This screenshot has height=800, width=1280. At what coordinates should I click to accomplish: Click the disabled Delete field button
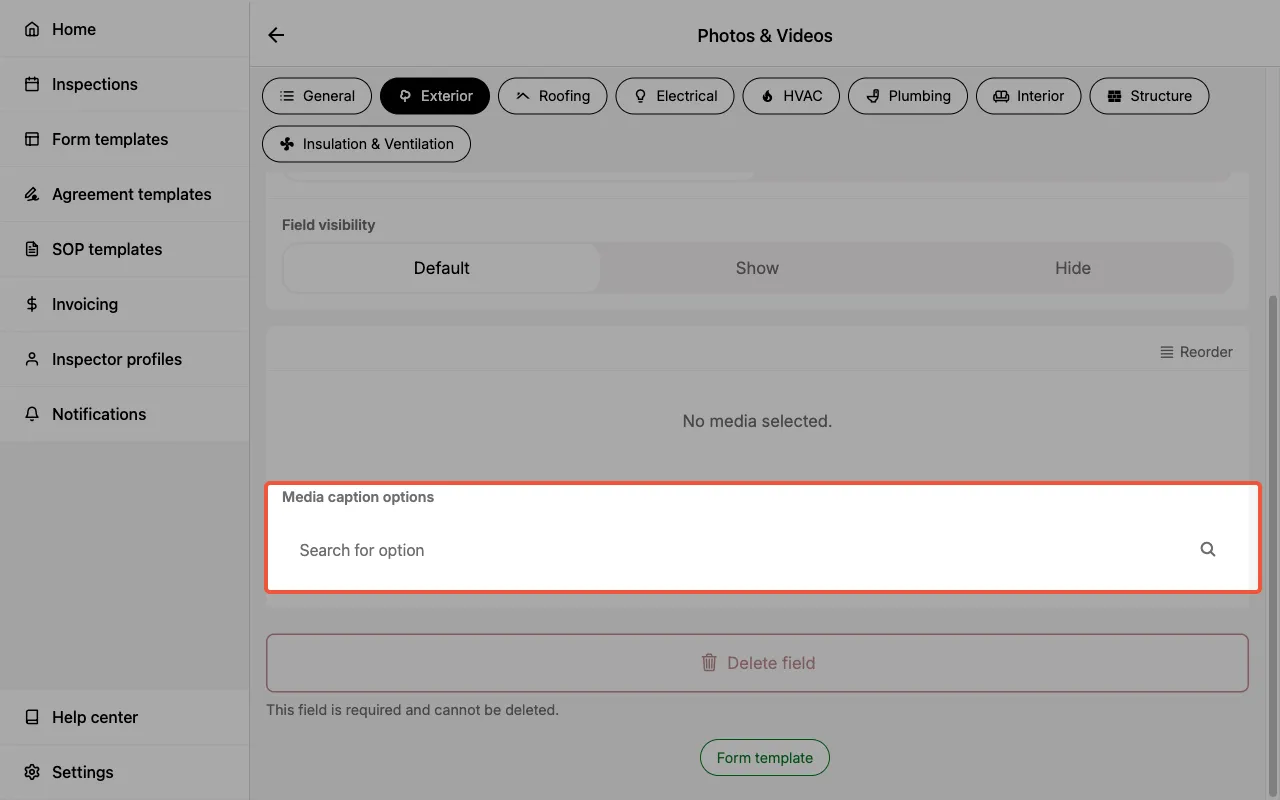pos(757,662)
